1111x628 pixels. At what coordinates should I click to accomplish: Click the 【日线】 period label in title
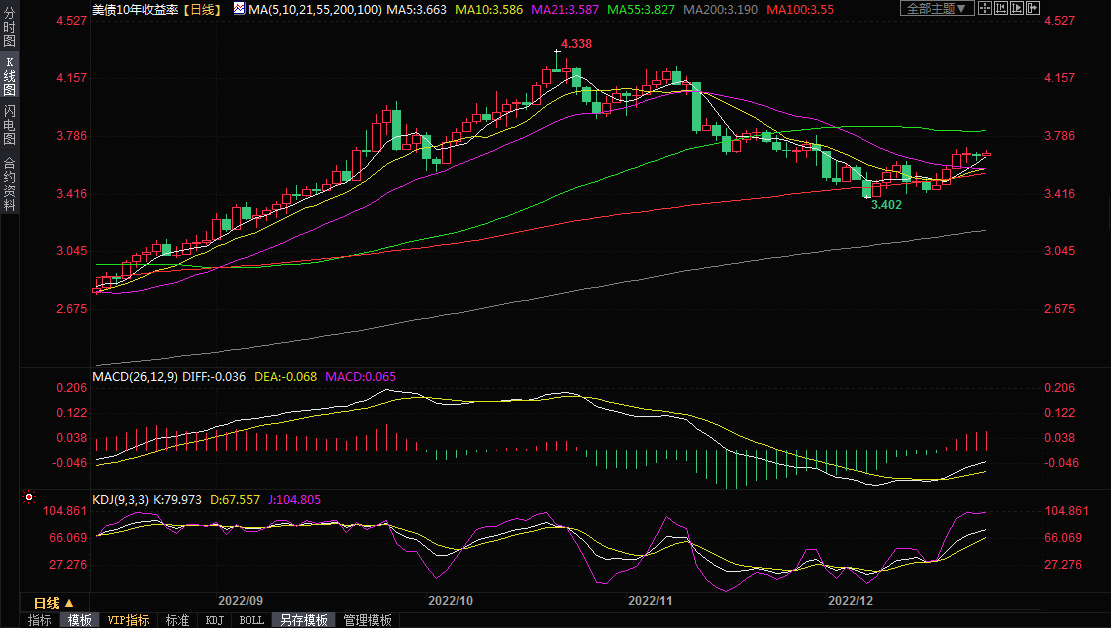coord(203,9)
